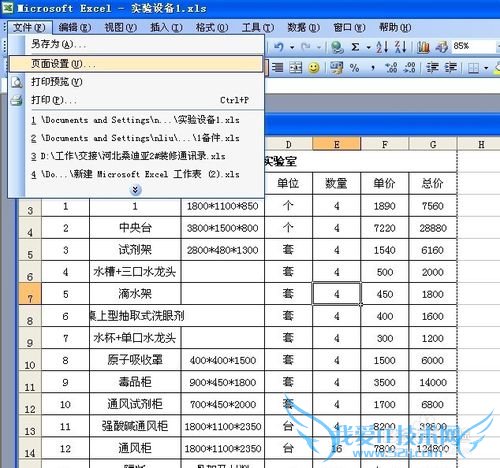
Task: Select column F header
Action: tap(385, 144)
